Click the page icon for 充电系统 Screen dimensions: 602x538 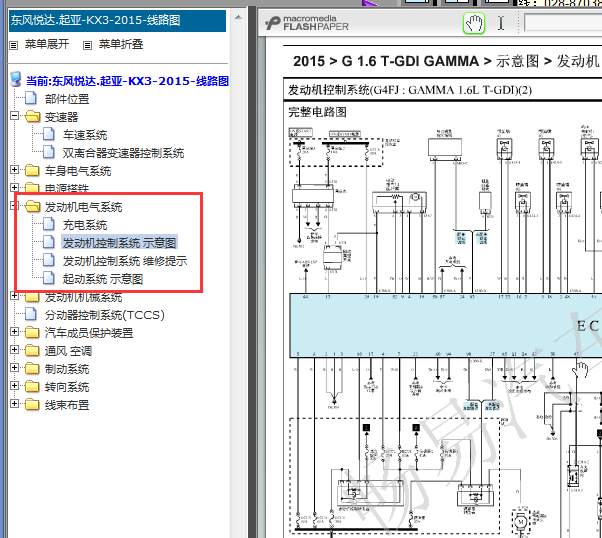tap(49, 224)
